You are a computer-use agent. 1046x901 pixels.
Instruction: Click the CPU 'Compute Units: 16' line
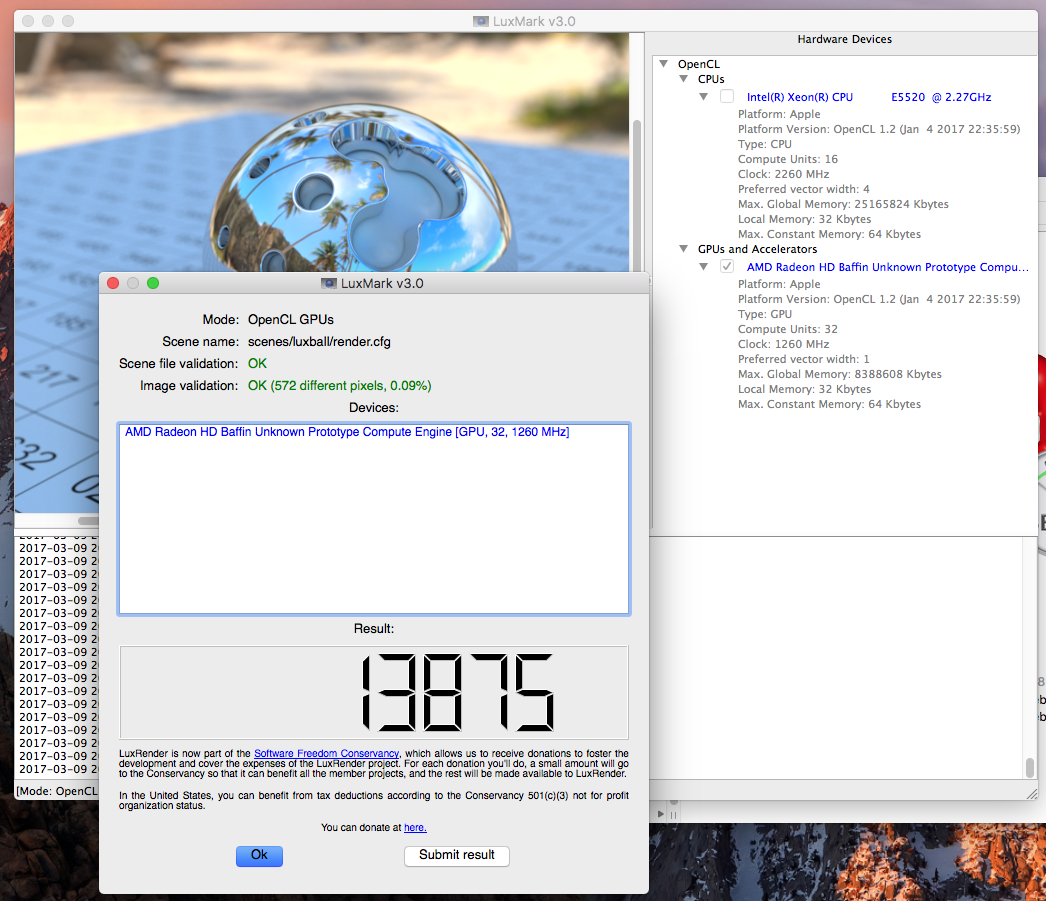(x=787, y=159)
